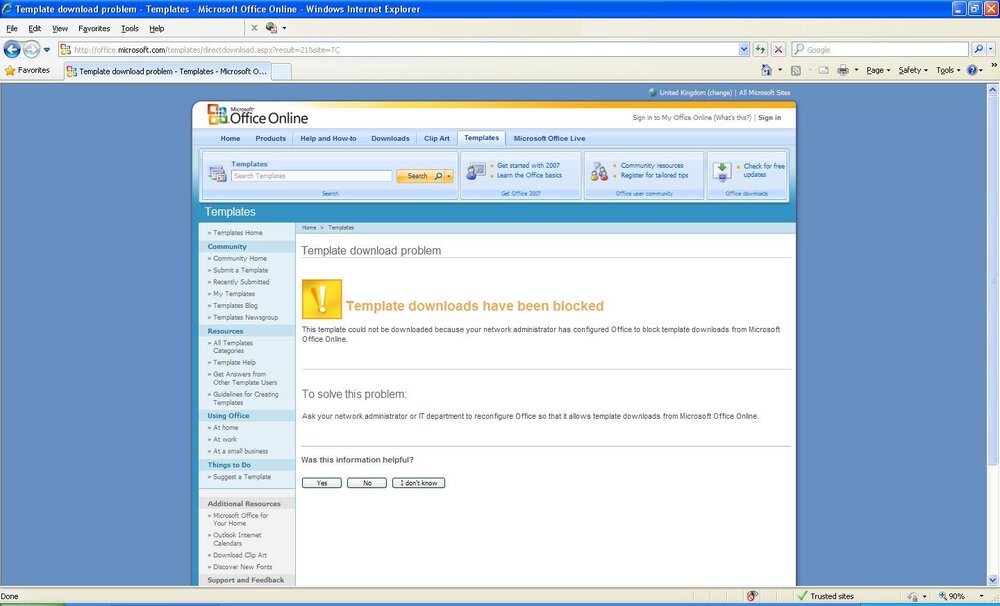Viewport: 1000px width, 606px height.
Task: Click the I don't know feedback button
Action: [418, 483]
